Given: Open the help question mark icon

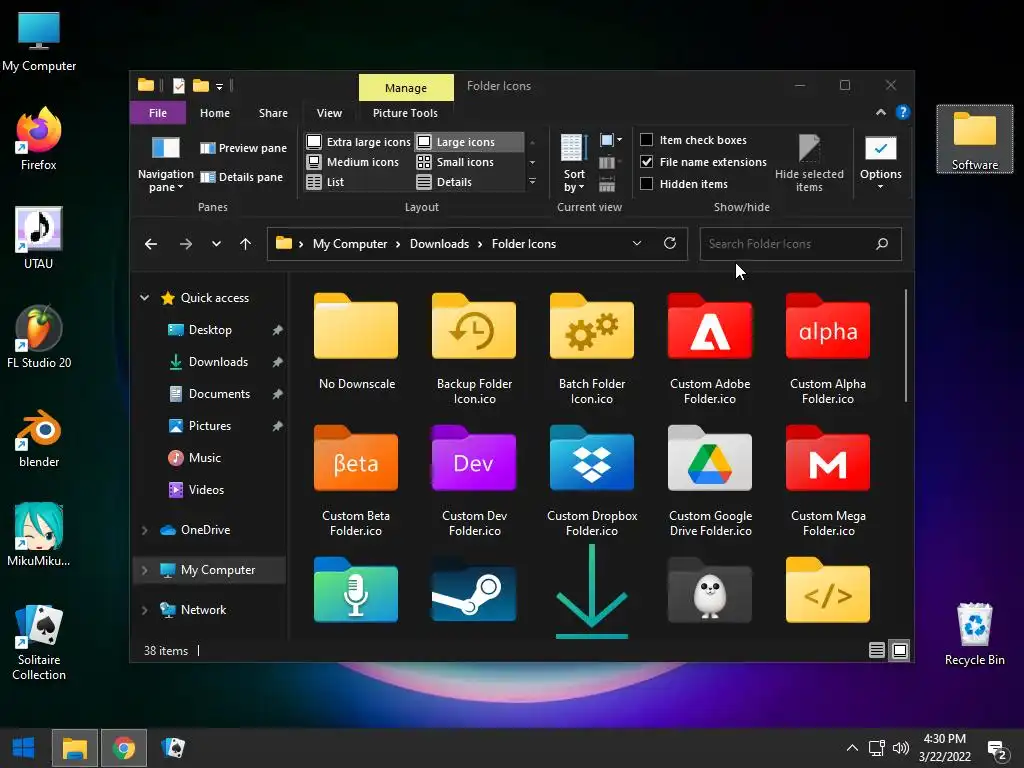Looking at the screenshot, I should point(903,112).
